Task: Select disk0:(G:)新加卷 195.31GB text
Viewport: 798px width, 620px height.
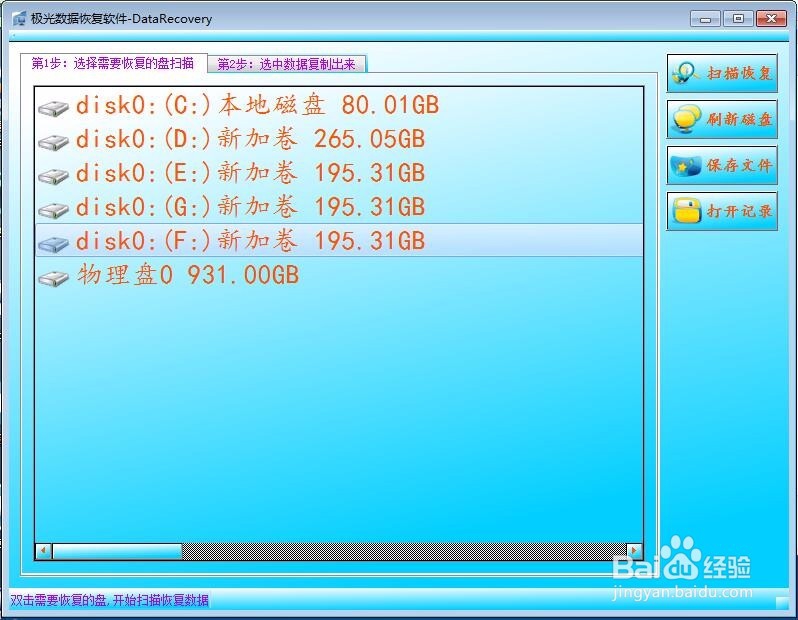Action: 250,207
